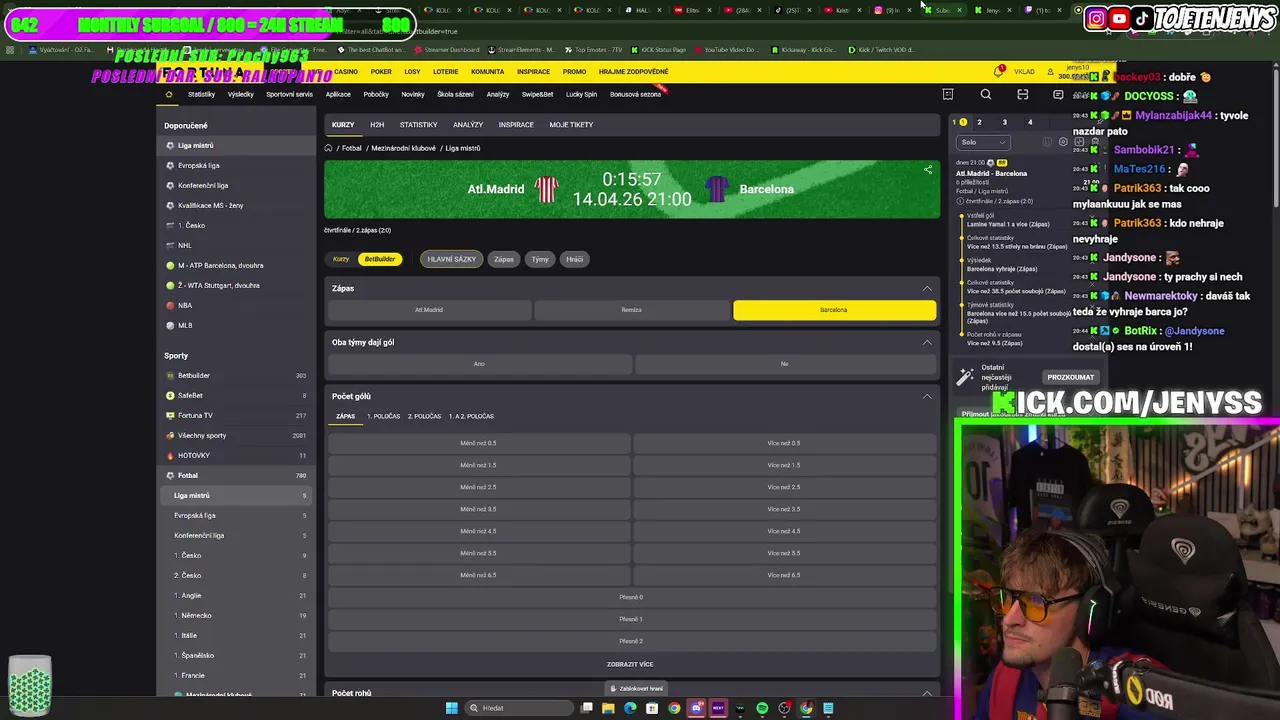Viewport: 1280px width, 720px height.
Task: Click the Windows Start button
Action: pos(451,708)
